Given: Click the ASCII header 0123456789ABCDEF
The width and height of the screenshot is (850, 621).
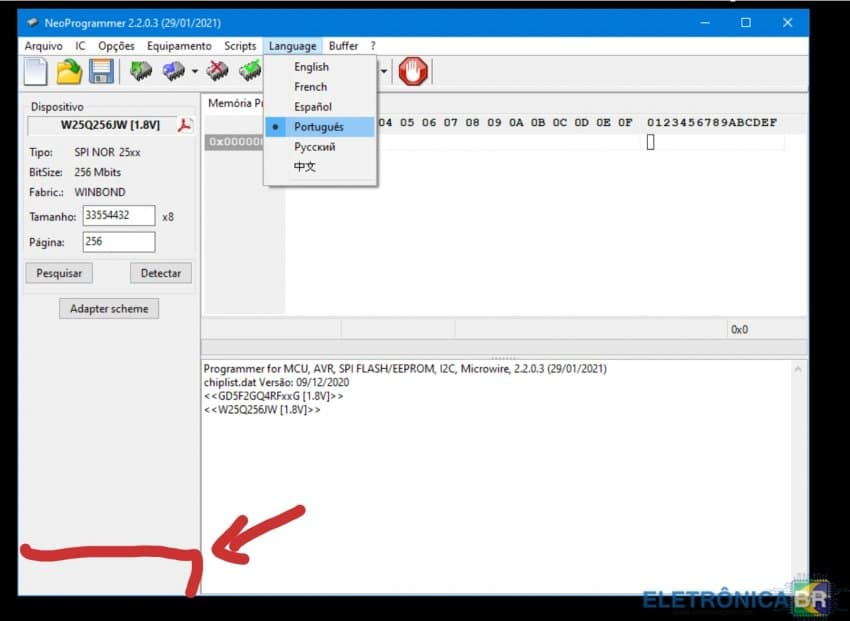Looking at the screenshot, I should pos(712,122).
